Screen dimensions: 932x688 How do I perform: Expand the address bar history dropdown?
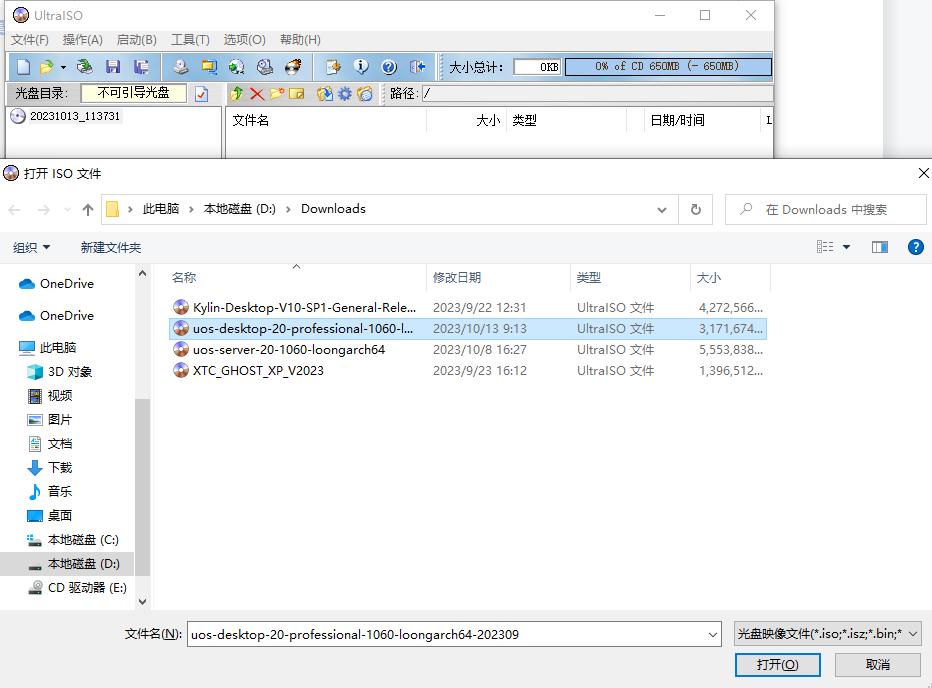662,210
